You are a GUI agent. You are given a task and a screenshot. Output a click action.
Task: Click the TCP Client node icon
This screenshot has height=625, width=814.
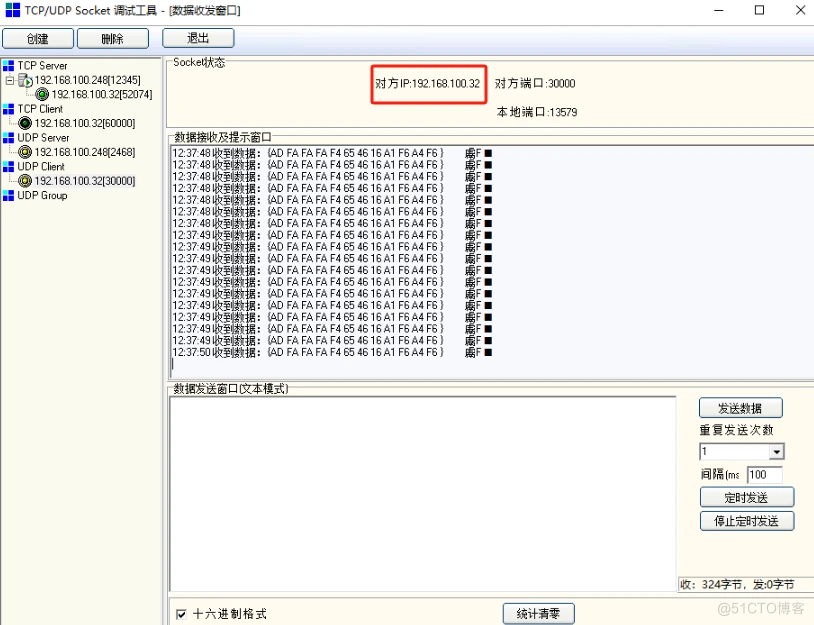pos(8,109)
